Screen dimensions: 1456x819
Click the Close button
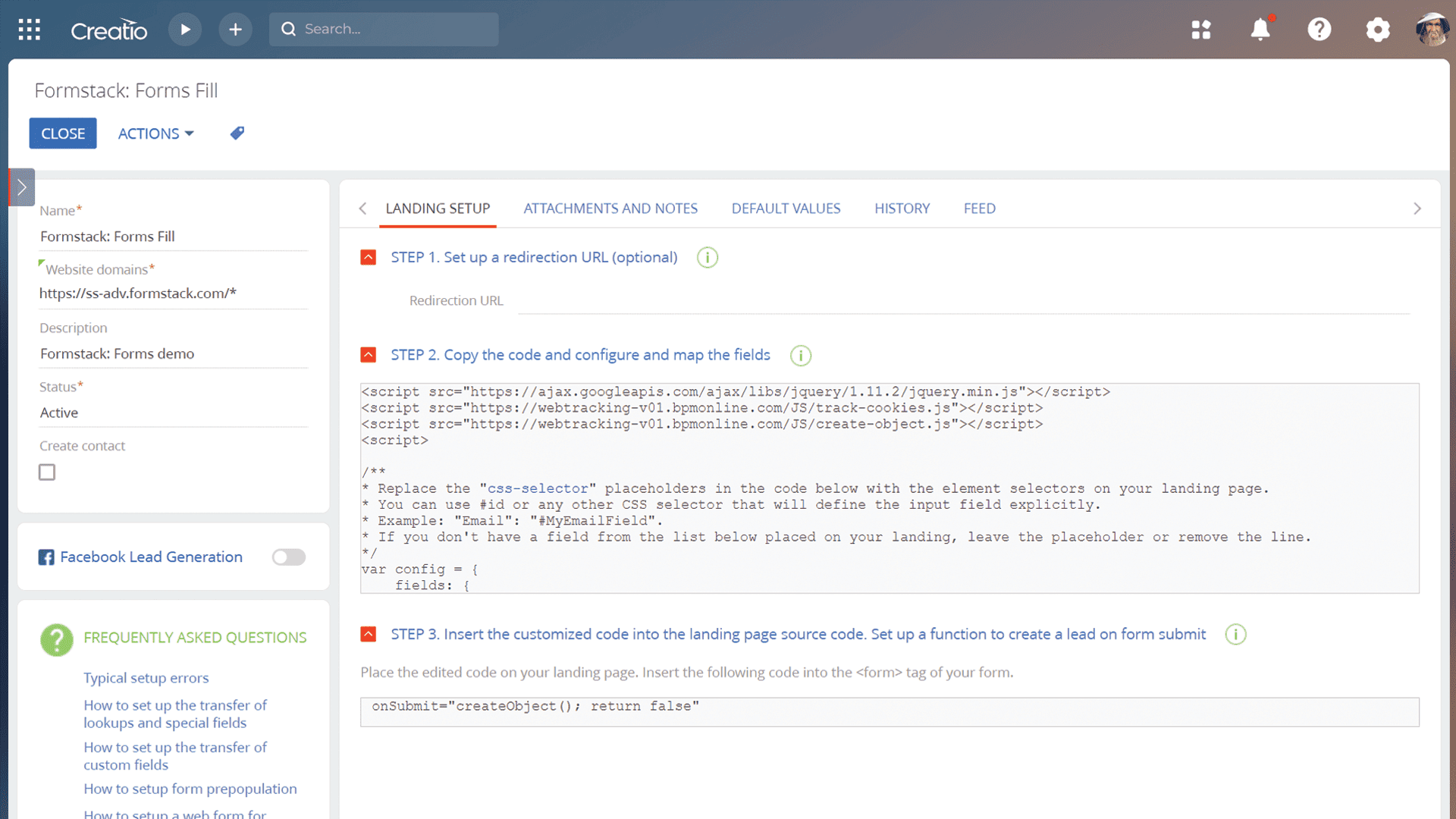(63, 133)
